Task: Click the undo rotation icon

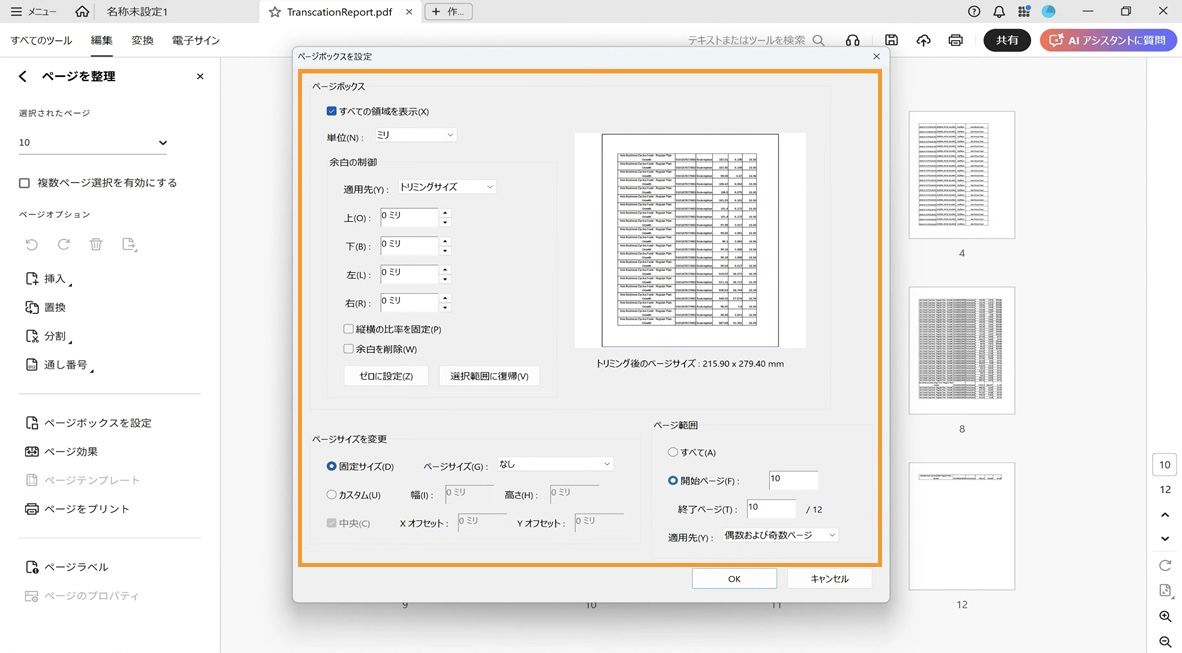Action: click(x=31, y=244)
